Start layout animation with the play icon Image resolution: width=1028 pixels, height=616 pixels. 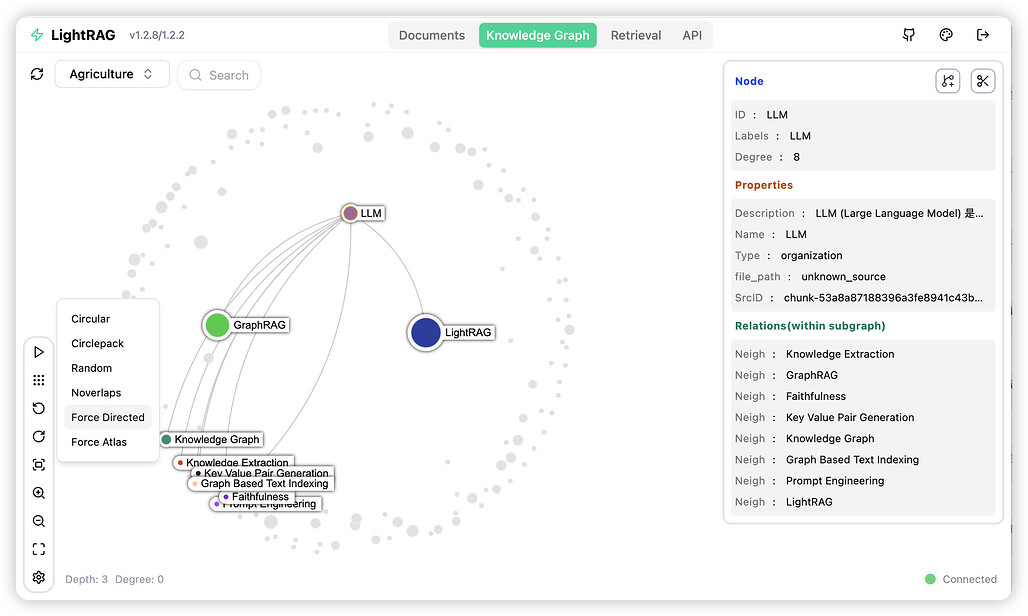39,352
